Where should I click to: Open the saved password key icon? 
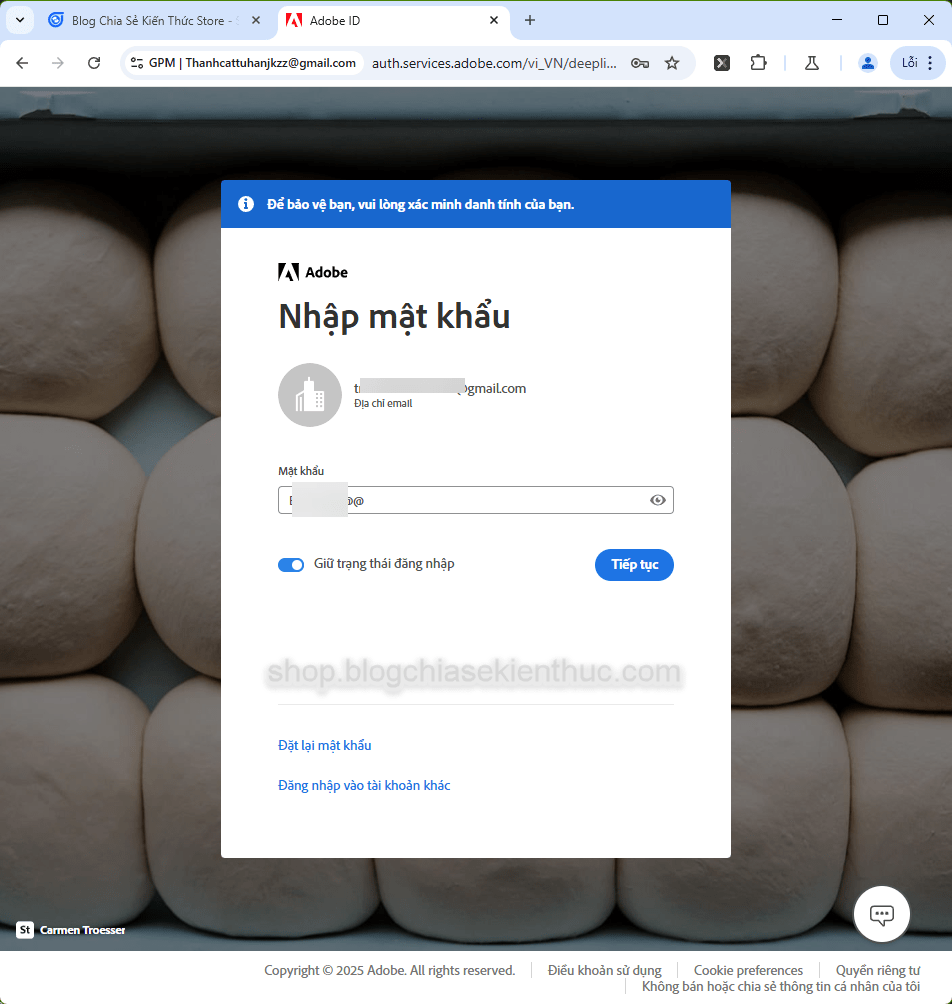[x=640, y=63]
